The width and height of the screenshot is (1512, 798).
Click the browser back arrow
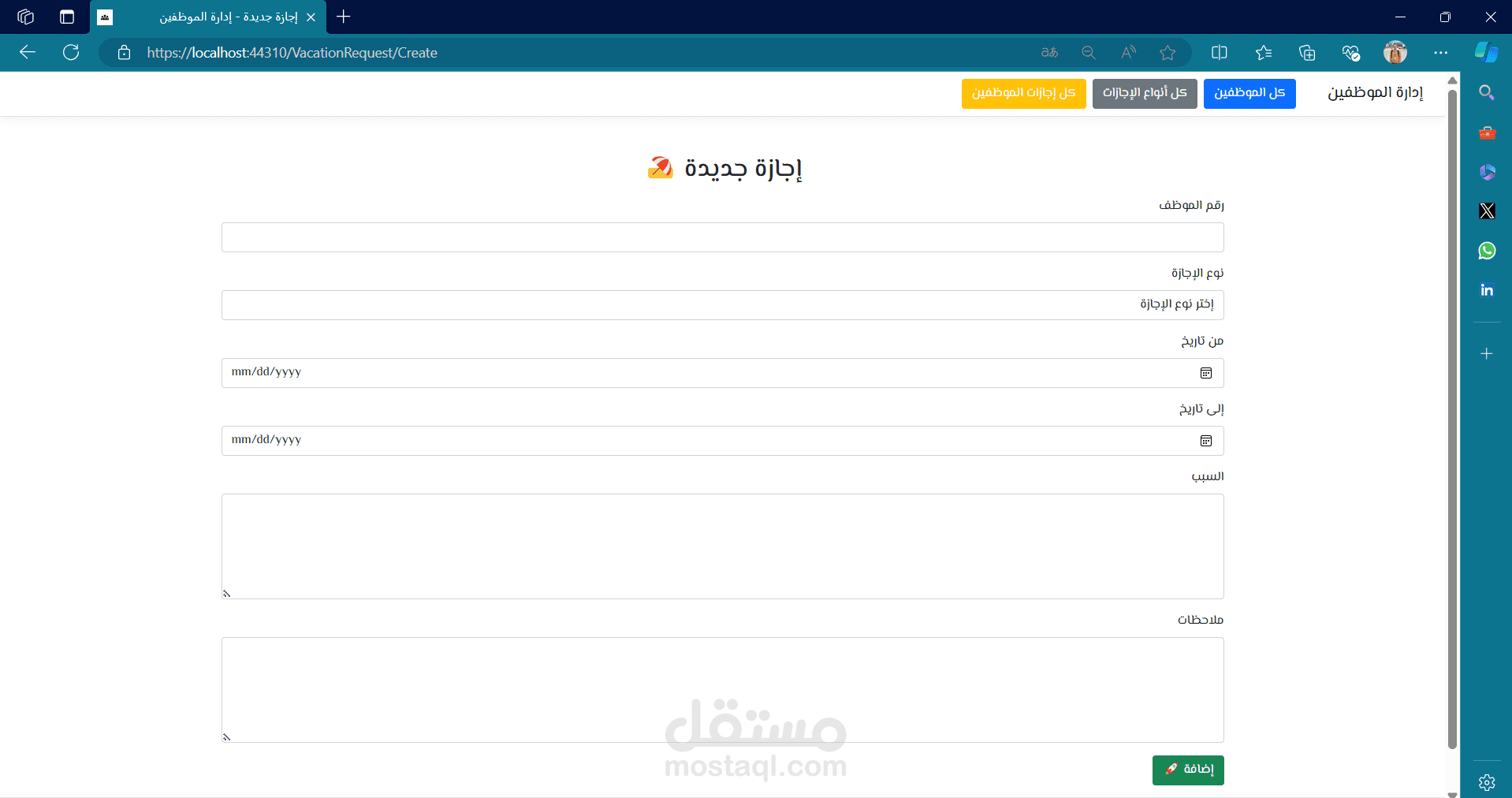tap(28, 52)
